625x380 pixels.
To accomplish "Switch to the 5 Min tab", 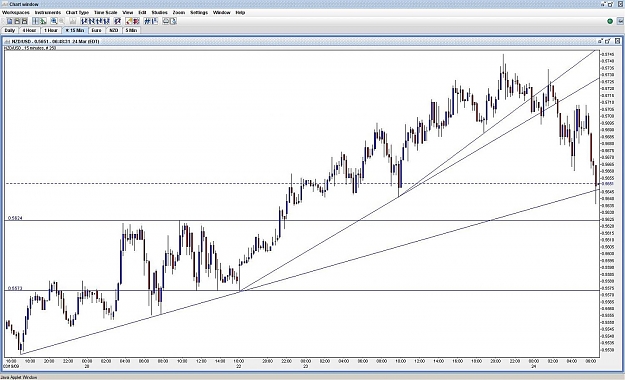I will point(131,30).
